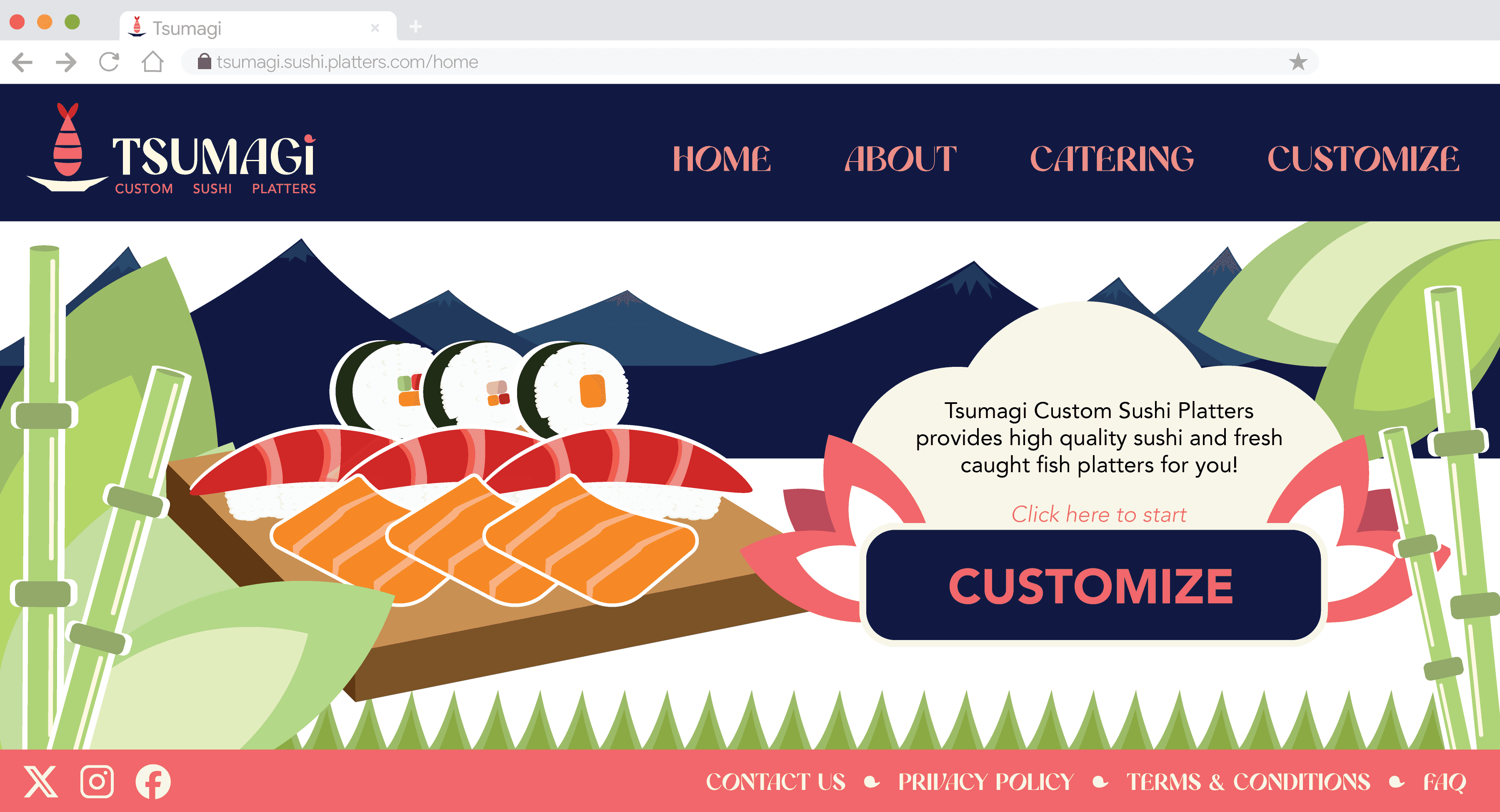Open the Instagram social icon

point(97,781)
